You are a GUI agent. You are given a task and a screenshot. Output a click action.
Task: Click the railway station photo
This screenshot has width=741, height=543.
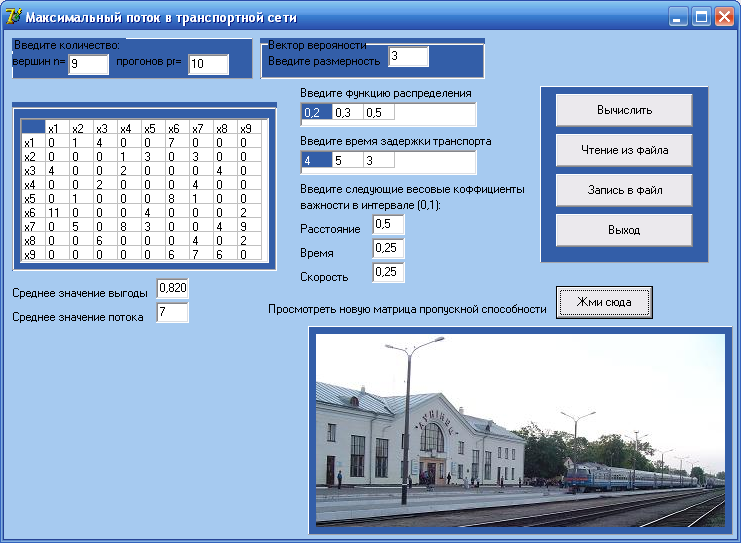pyautogui.click(x=520, y=430)
